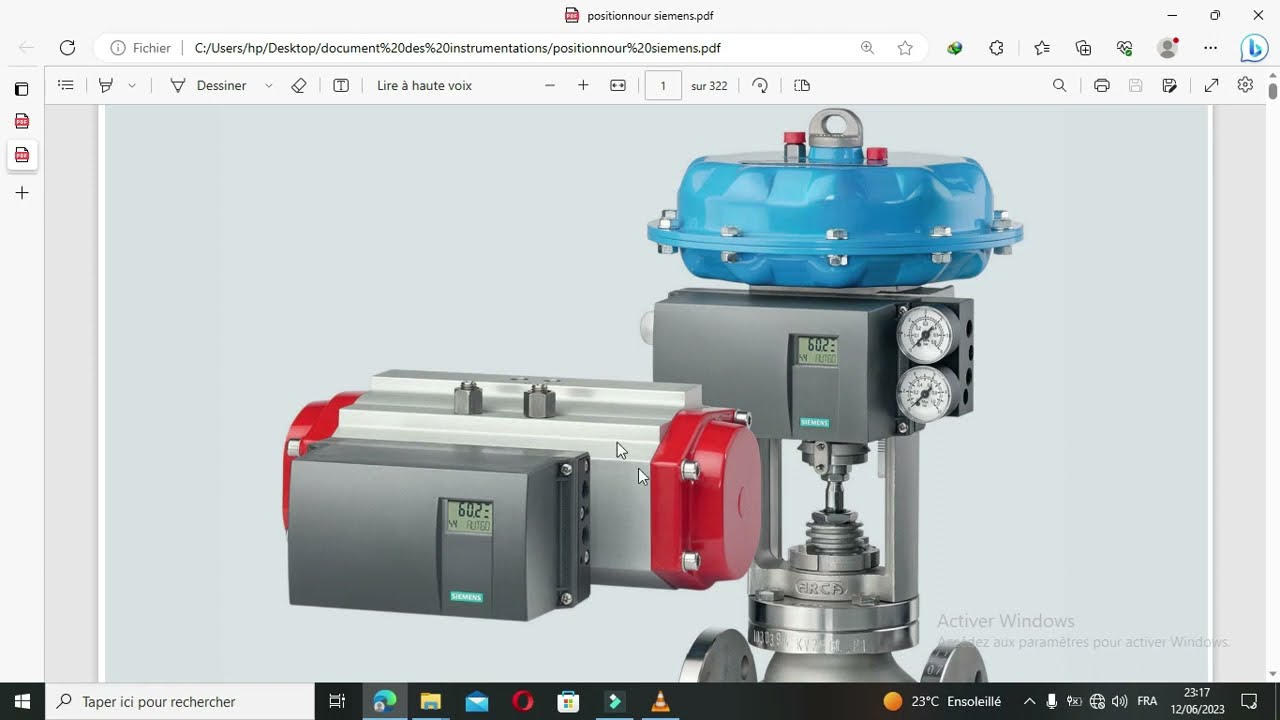This screenshot has width=1280, height=720.
Task: Open the Edge settings three-dot menu
Action: point(1211,48)
